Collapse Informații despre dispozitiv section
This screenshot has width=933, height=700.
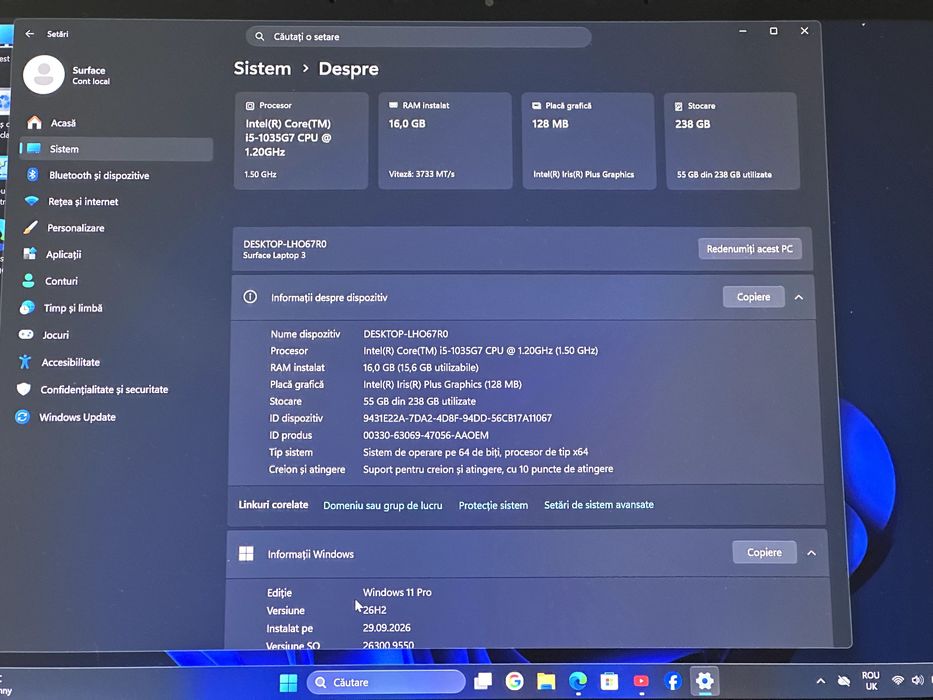click(799, 297)
